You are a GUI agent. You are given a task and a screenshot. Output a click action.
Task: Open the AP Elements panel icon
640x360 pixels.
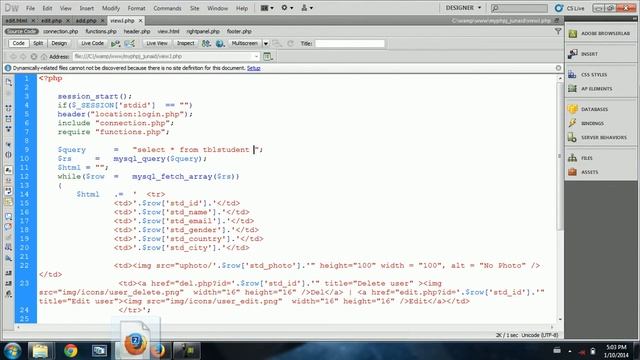click(572, 89)
